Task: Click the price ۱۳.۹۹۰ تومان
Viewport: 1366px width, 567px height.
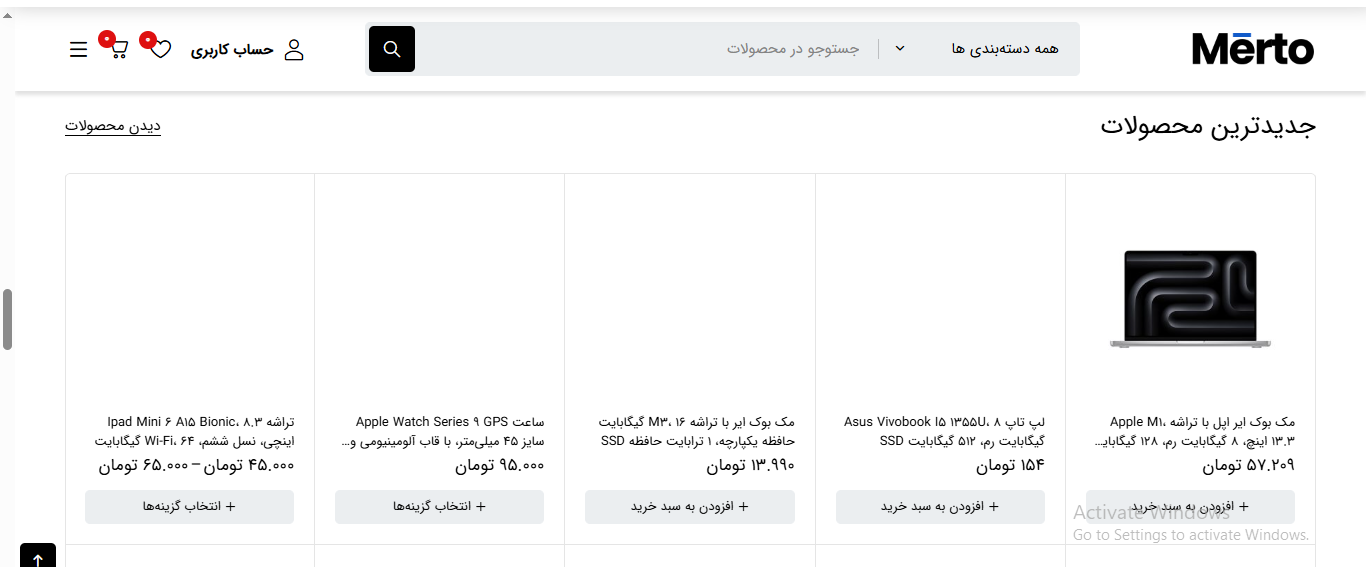Action: tap(750, 466)
